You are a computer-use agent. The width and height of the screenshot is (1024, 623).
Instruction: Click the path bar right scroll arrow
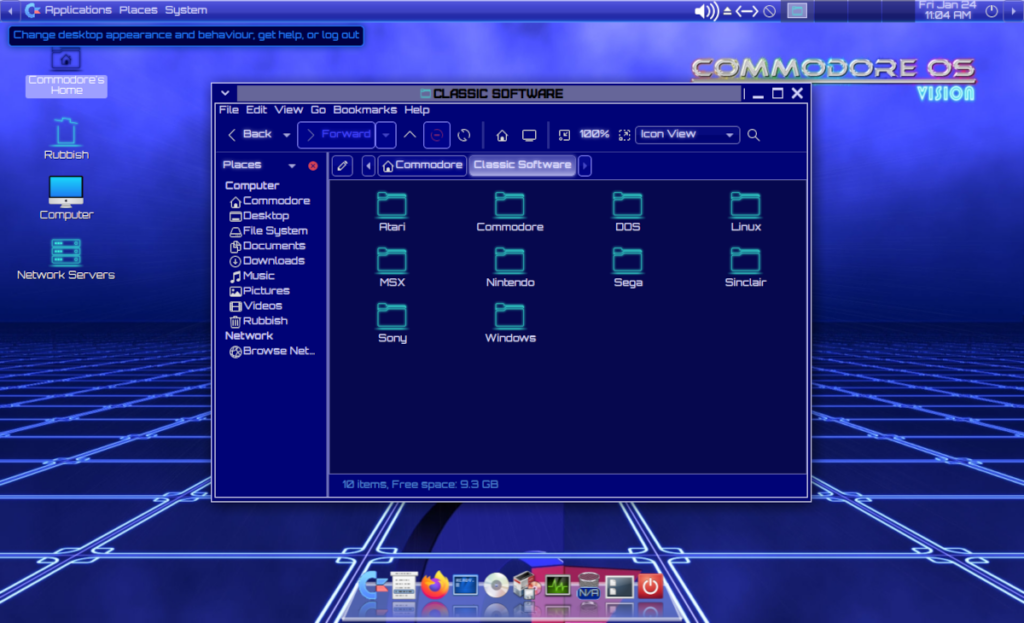[585, 165]
